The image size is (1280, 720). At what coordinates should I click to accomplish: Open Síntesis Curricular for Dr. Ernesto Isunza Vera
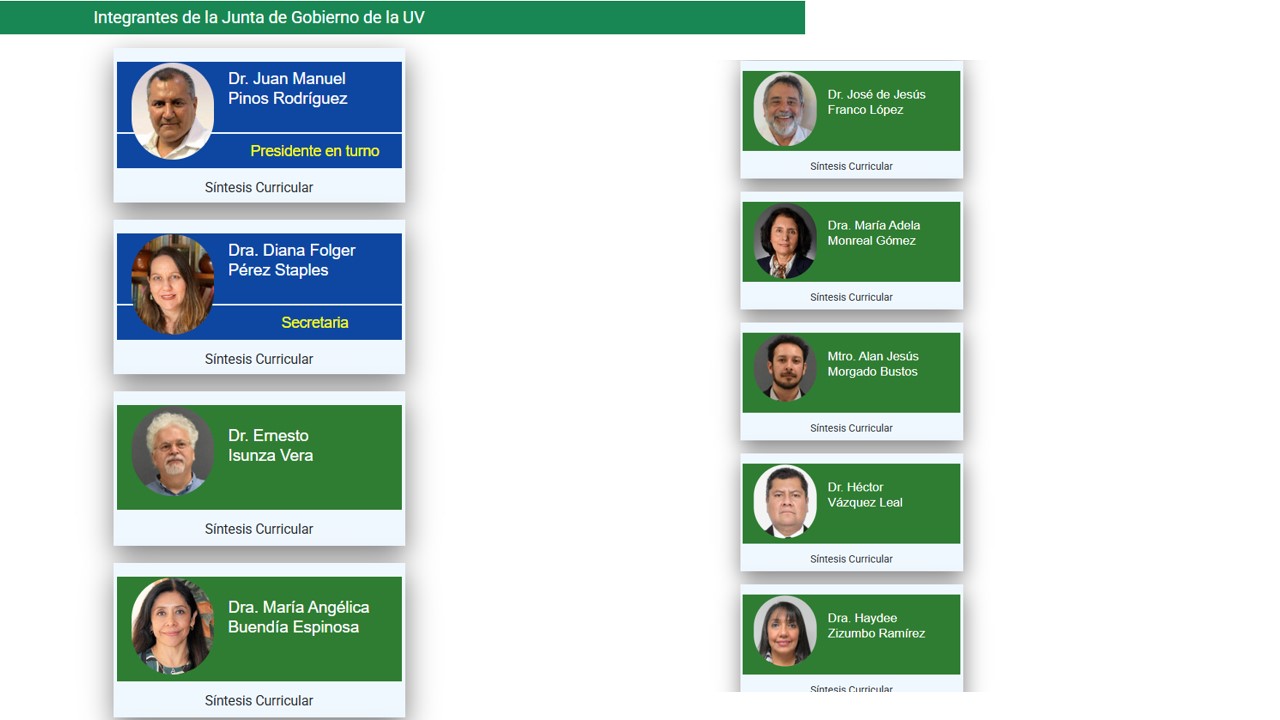pyautogui.click(x=259, y=529)
